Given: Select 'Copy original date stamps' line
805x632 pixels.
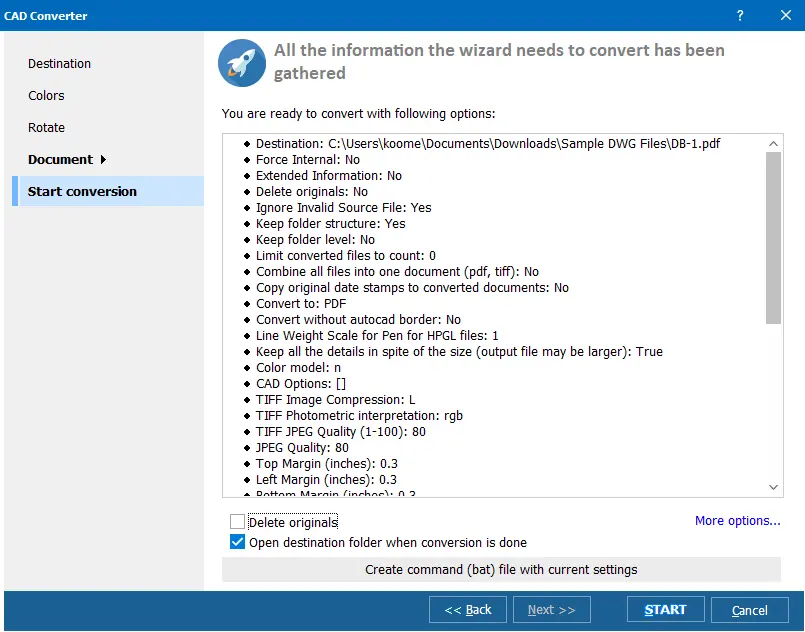Looking at the screenshot, I should click(x=412, y=288).
